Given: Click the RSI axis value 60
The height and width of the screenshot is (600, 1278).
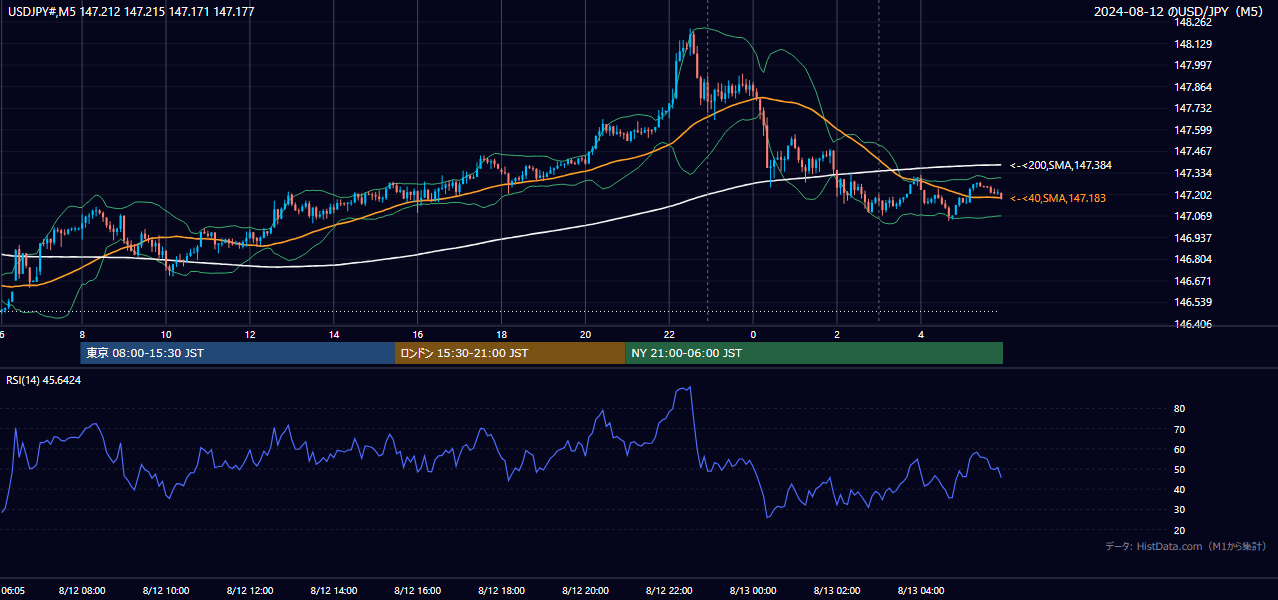Looking at the screenshot, I should coord(1180,449).
